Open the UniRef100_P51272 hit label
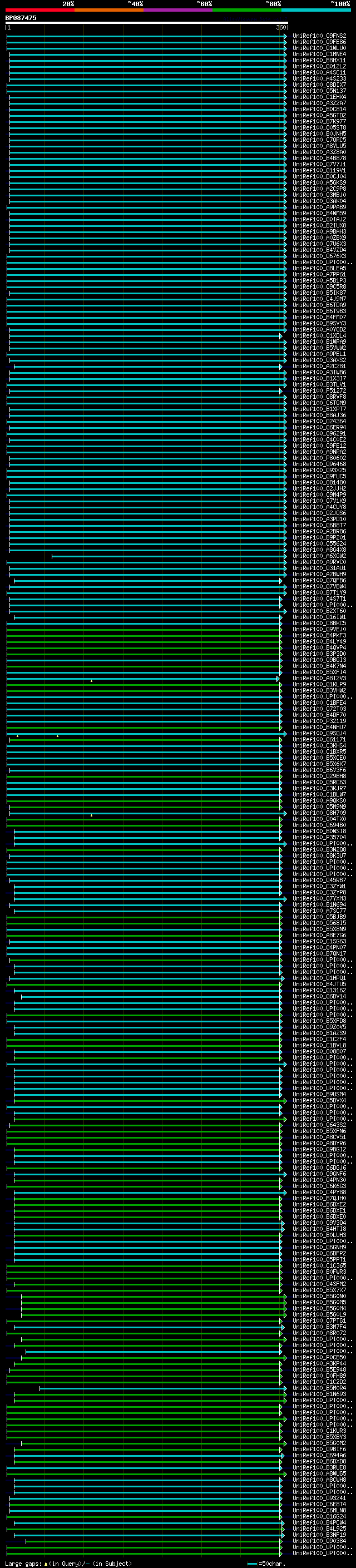 [x=319, y=391]
